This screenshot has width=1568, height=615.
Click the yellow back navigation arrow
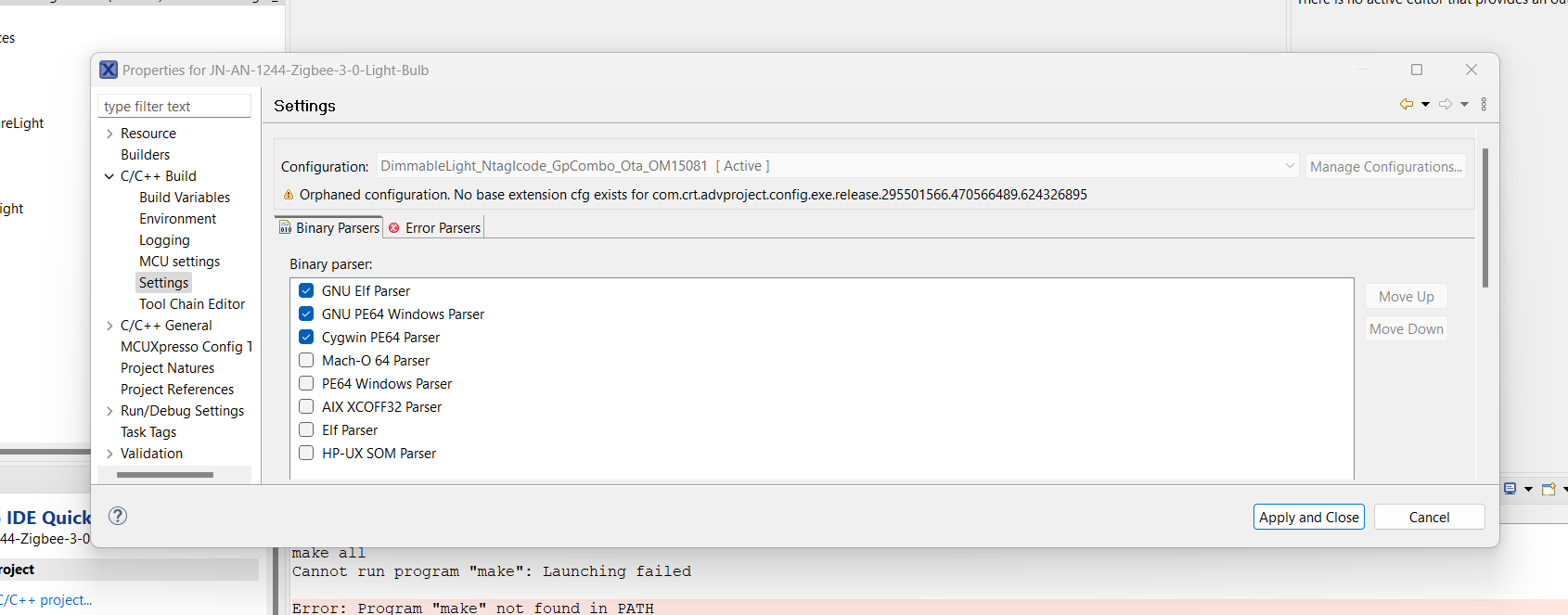pos(1407,104)
